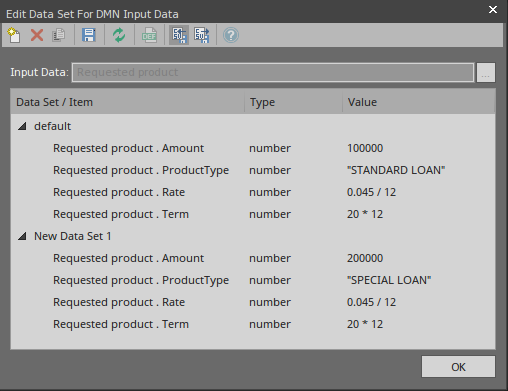508x391 pixels.
Task: Click the Input Data browse ellipsis button
Action: (x=486, y=72)
